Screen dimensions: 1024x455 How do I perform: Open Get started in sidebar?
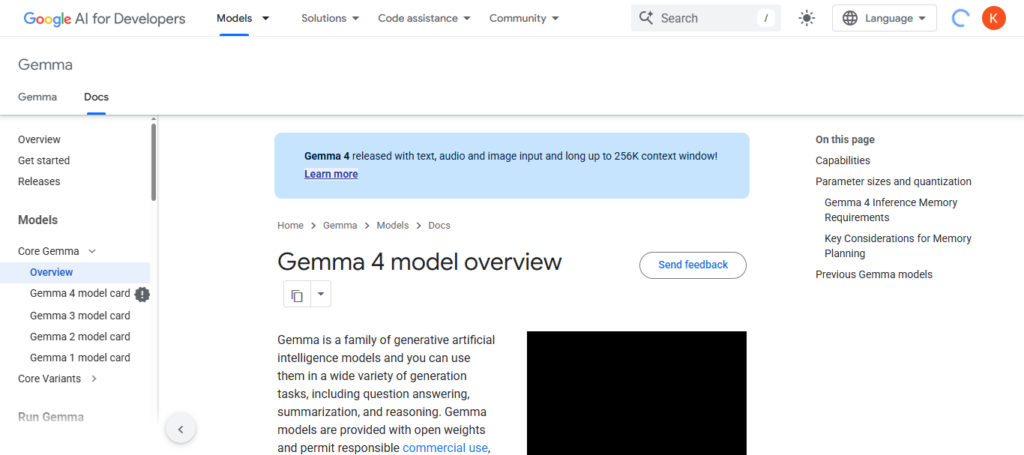tap(44, 161)
